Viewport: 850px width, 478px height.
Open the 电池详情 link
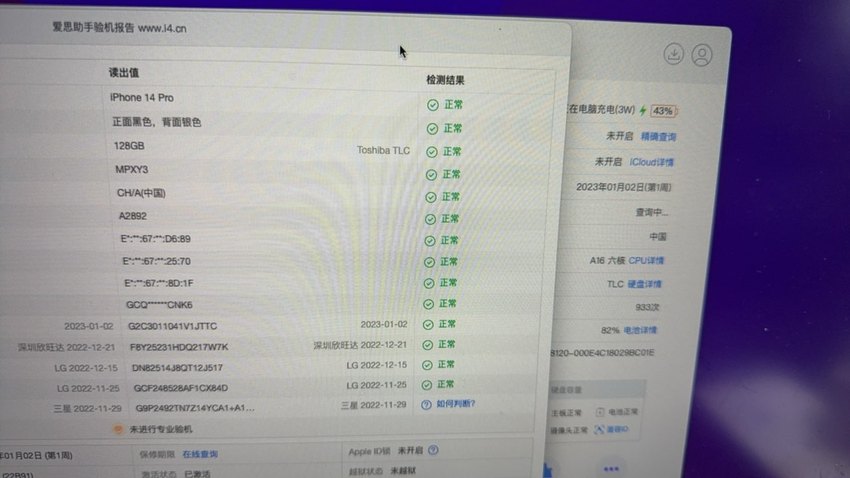point(640,330)
